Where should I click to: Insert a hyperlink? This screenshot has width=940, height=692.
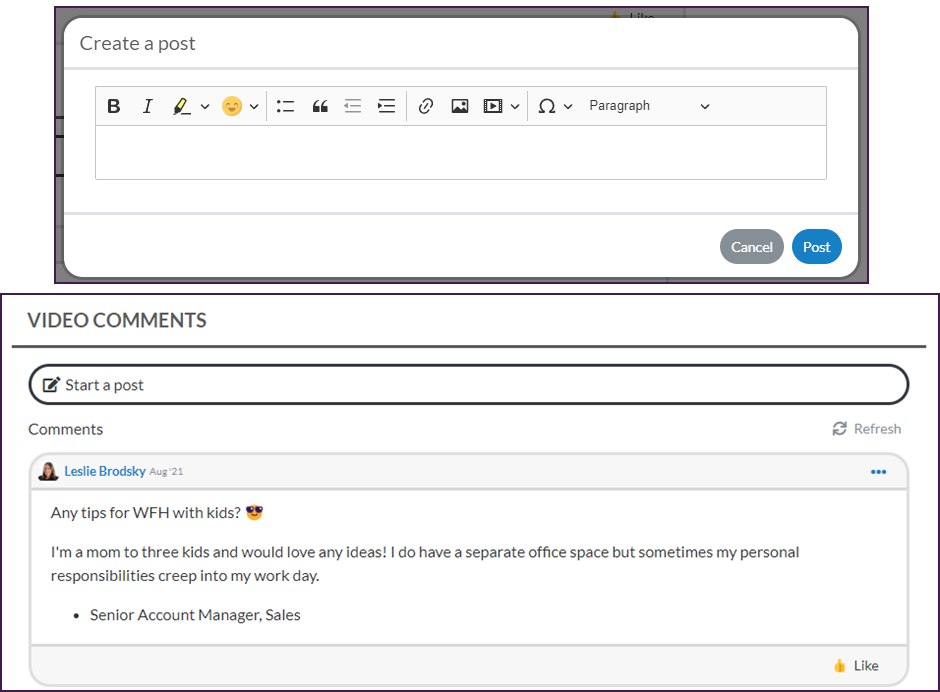click(x=426, y=106)
